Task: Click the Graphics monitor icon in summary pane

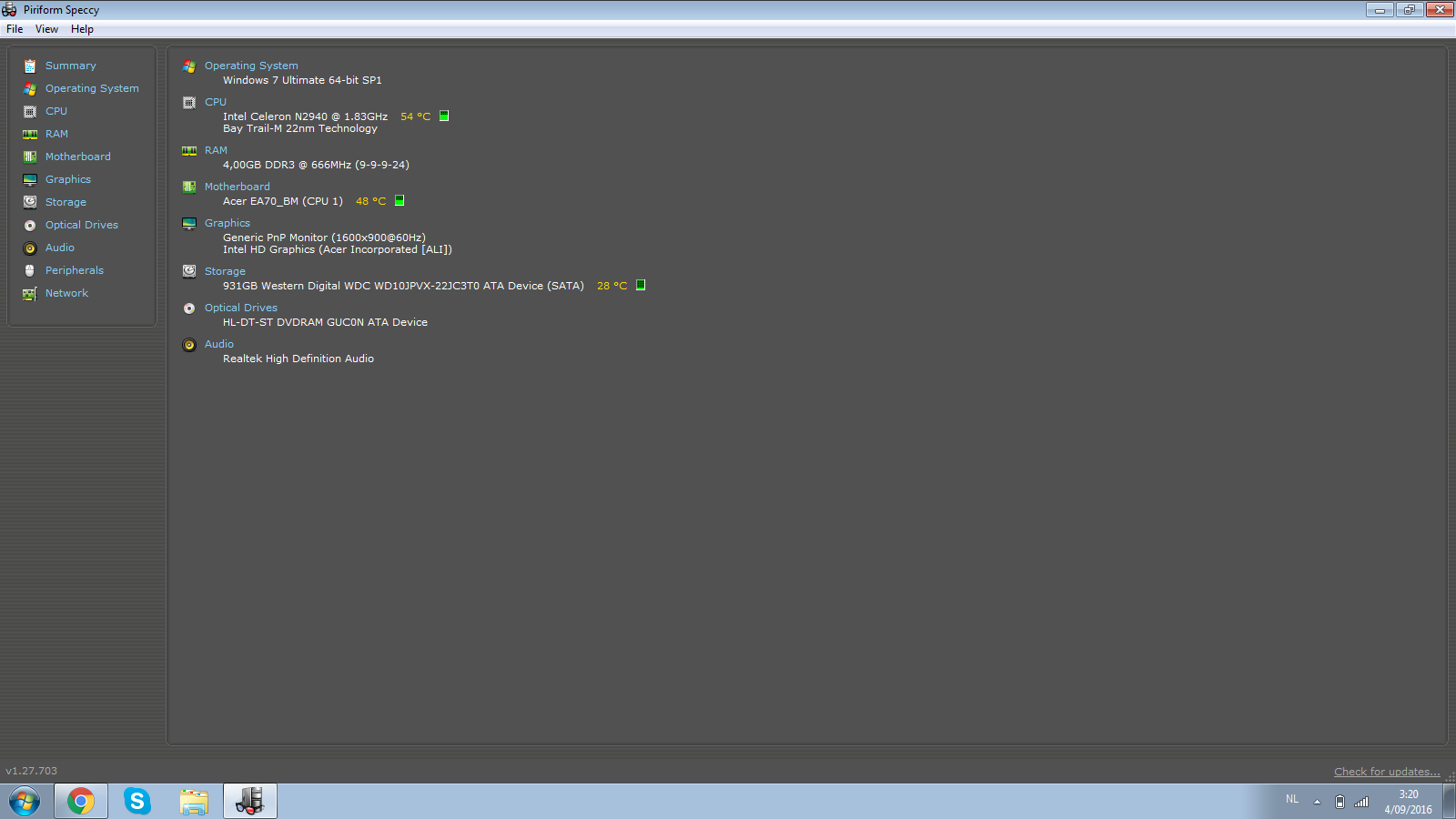Action: coord(189,223)
